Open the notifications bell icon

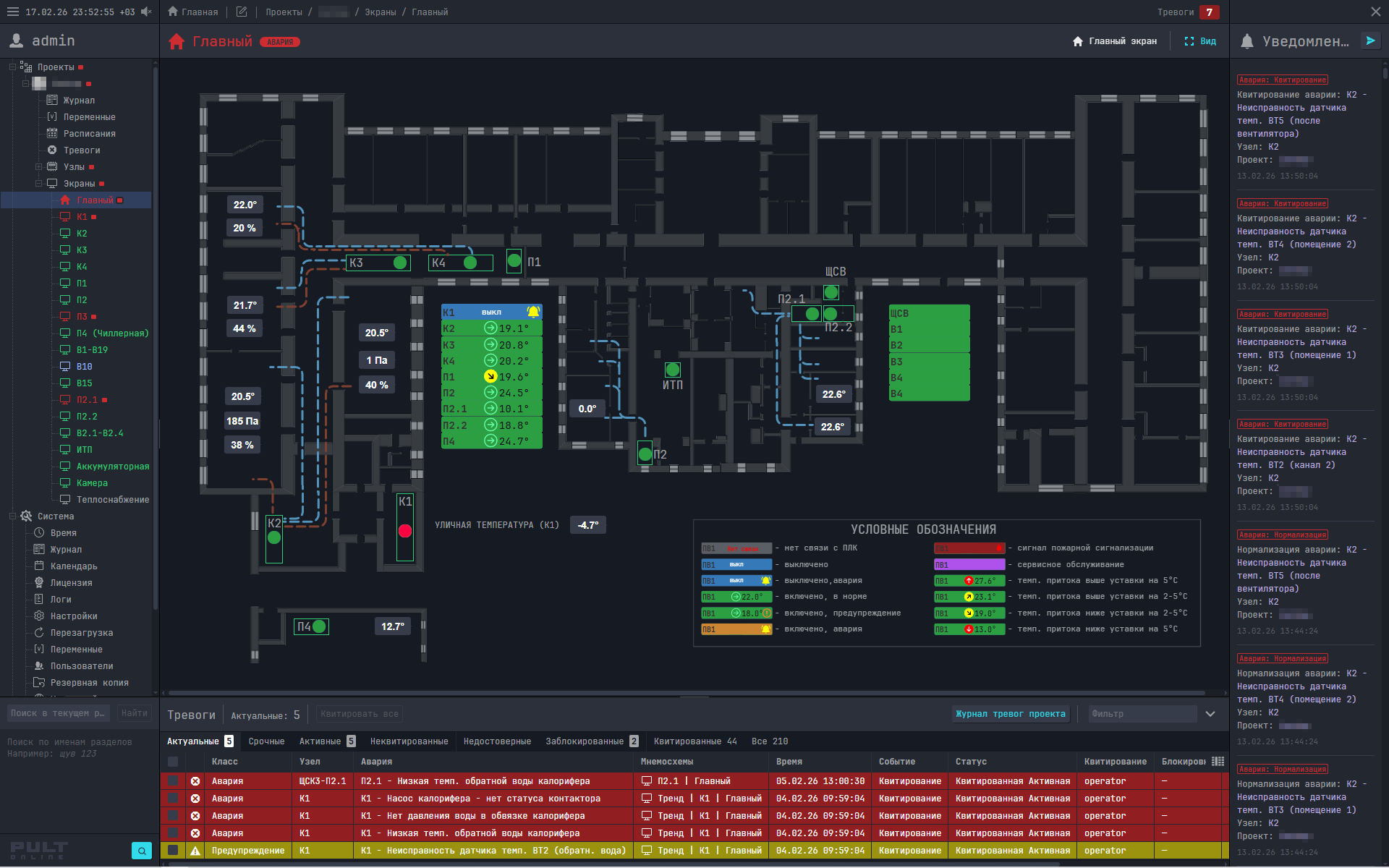tap(1246, 41)
